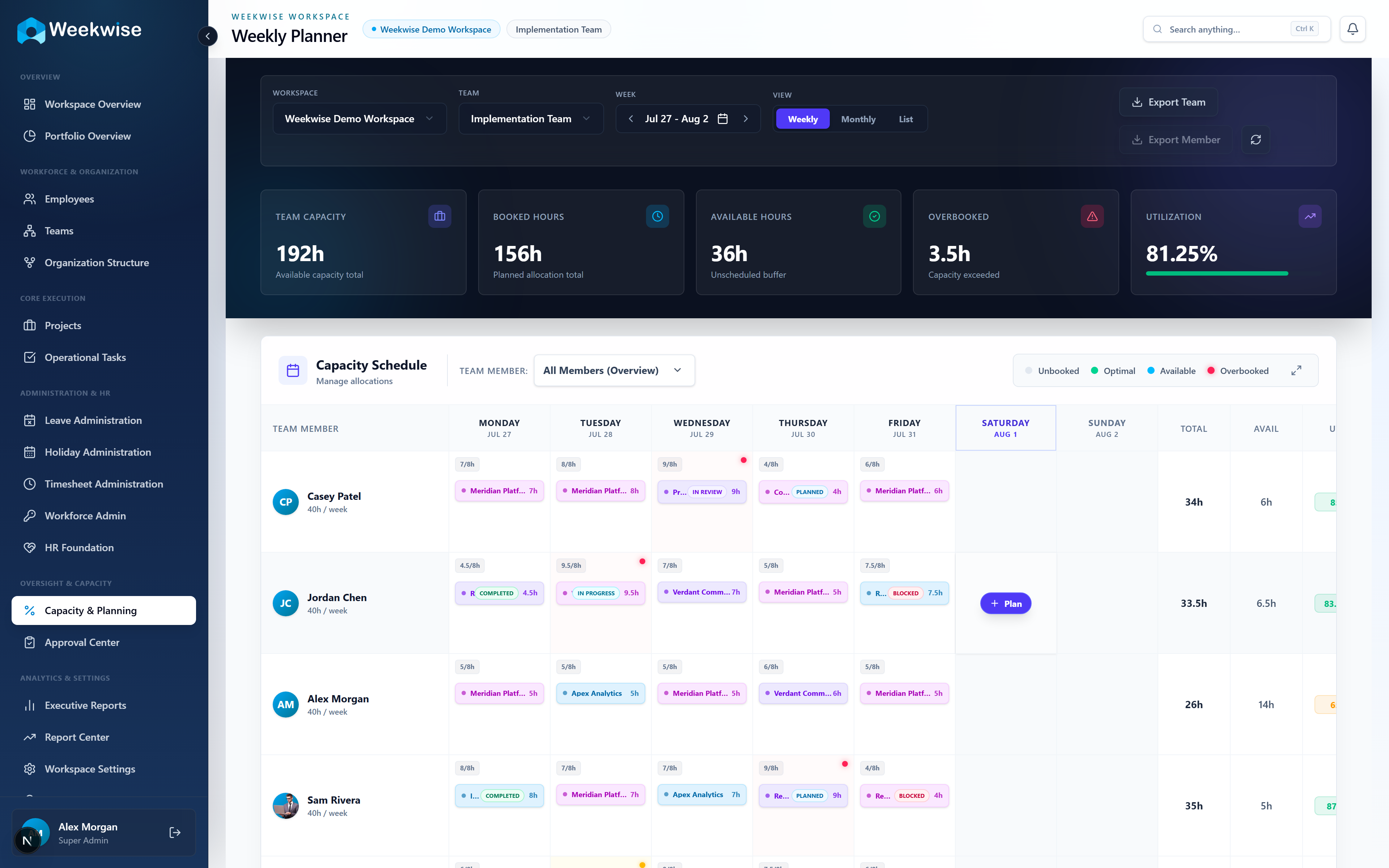The height and width of the screenshot is (868, 1389).
Task: Click Jordan Chen's JC avatar
Action: [x=285, y=603]
